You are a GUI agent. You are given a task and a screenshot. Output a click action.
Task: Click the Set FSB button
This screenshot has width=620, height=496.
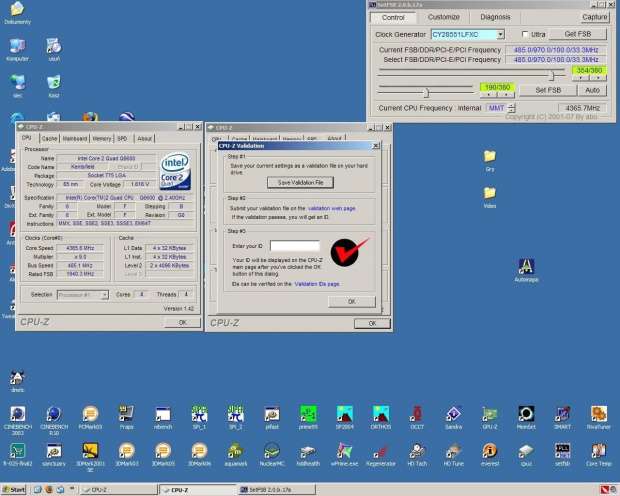click(x=548, y=90)
